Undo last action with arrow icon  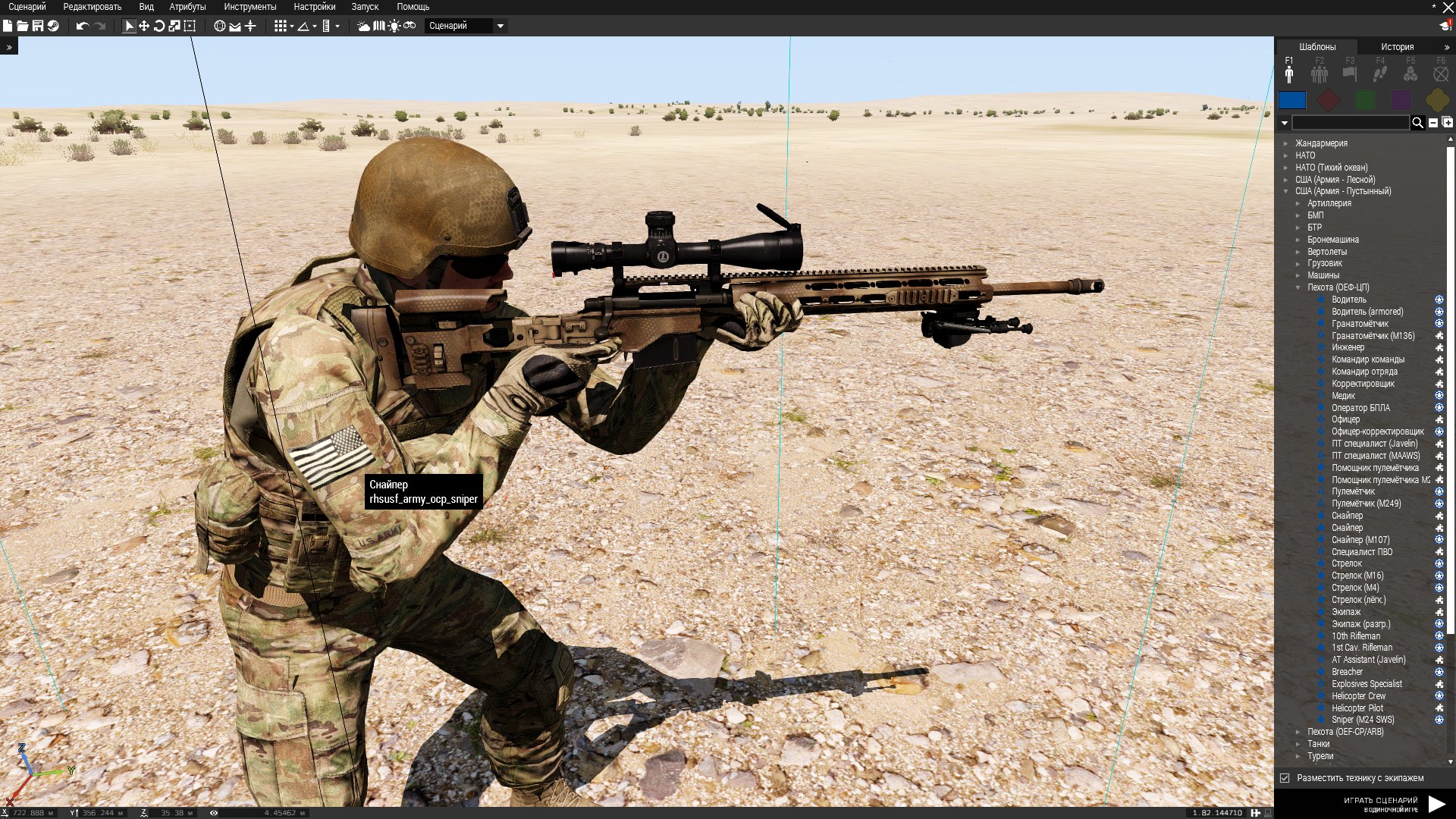pyautogui.click(x=82, y=26)
